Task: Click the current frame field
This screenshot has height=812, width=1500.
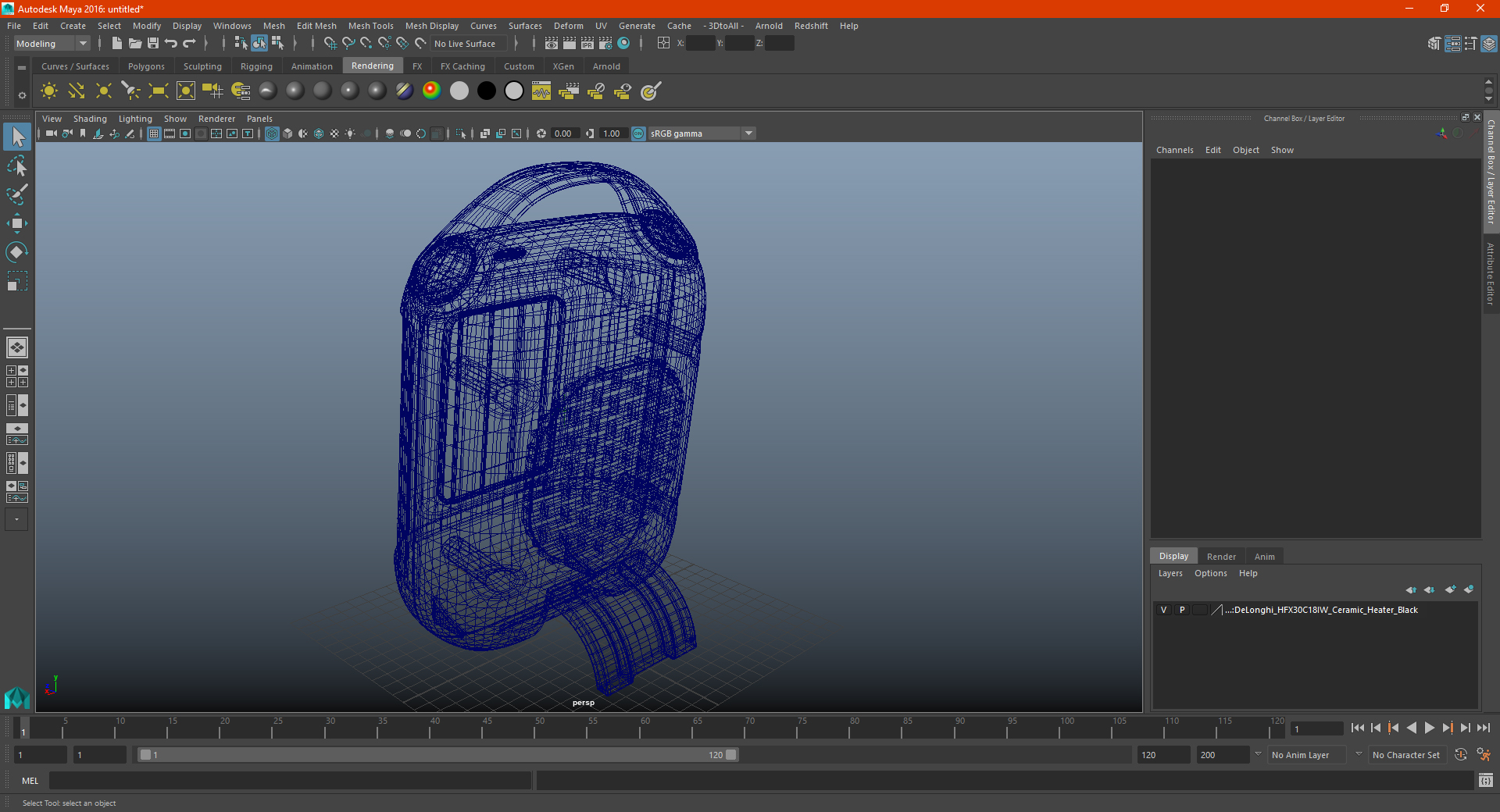Action: coord(1316,728)
